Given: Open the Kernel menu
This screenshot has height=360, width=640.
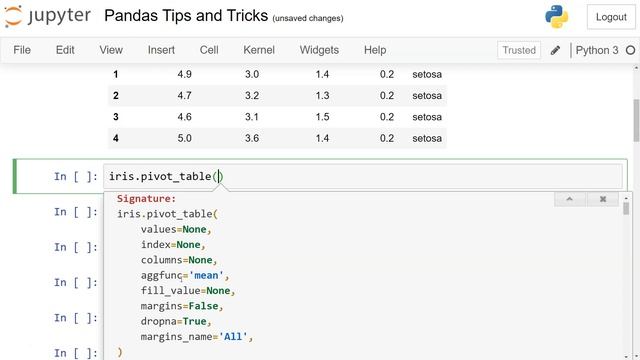Looking at the screenshot, I should point(259,50).
